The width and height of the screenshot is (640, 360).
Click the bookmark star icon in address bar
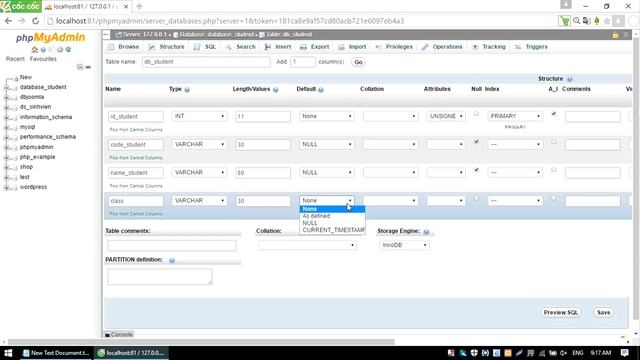click(x=607, y=21)
